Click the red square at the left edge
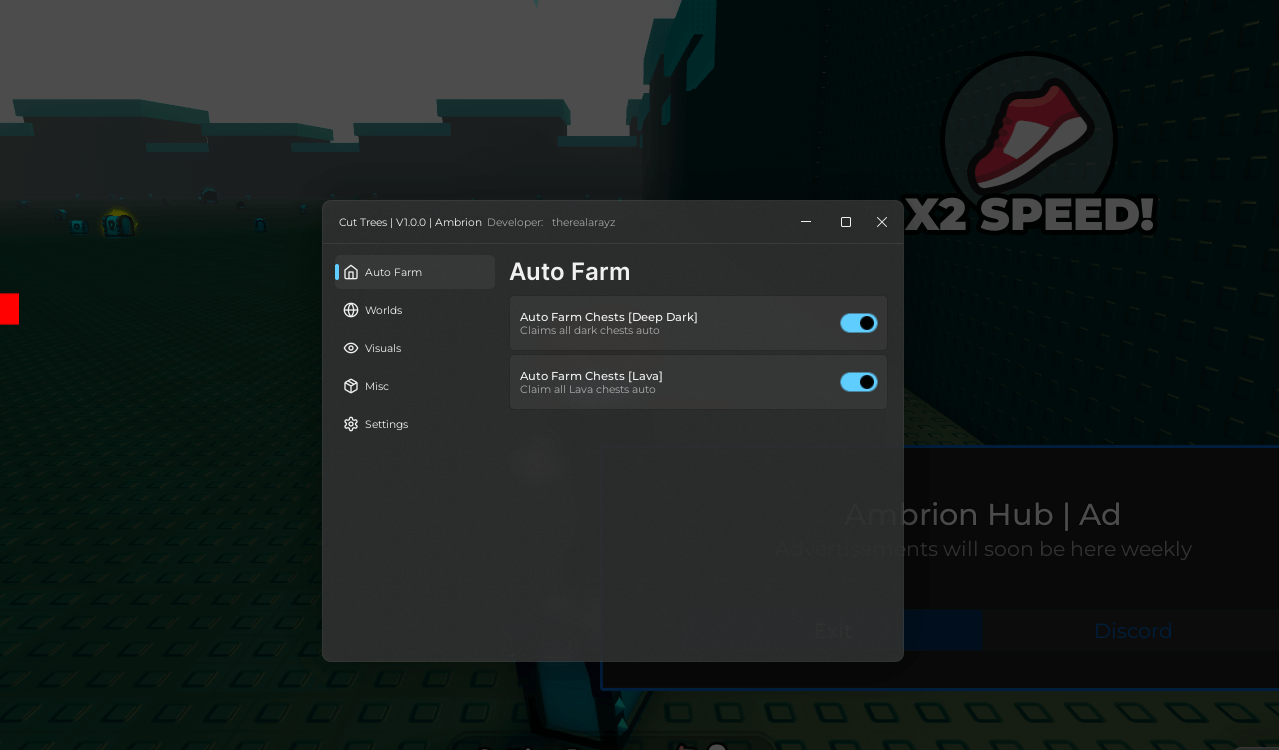Screen dimensions: 1279x750 (9, 309)
